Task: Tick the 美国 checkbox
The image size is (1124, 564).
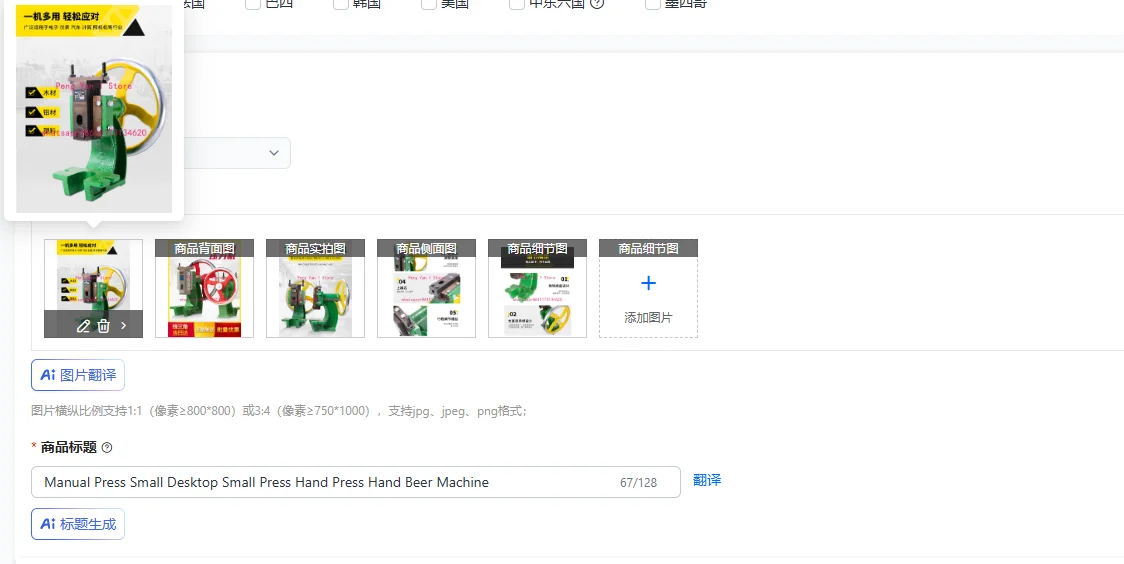Action: [429, 4]
